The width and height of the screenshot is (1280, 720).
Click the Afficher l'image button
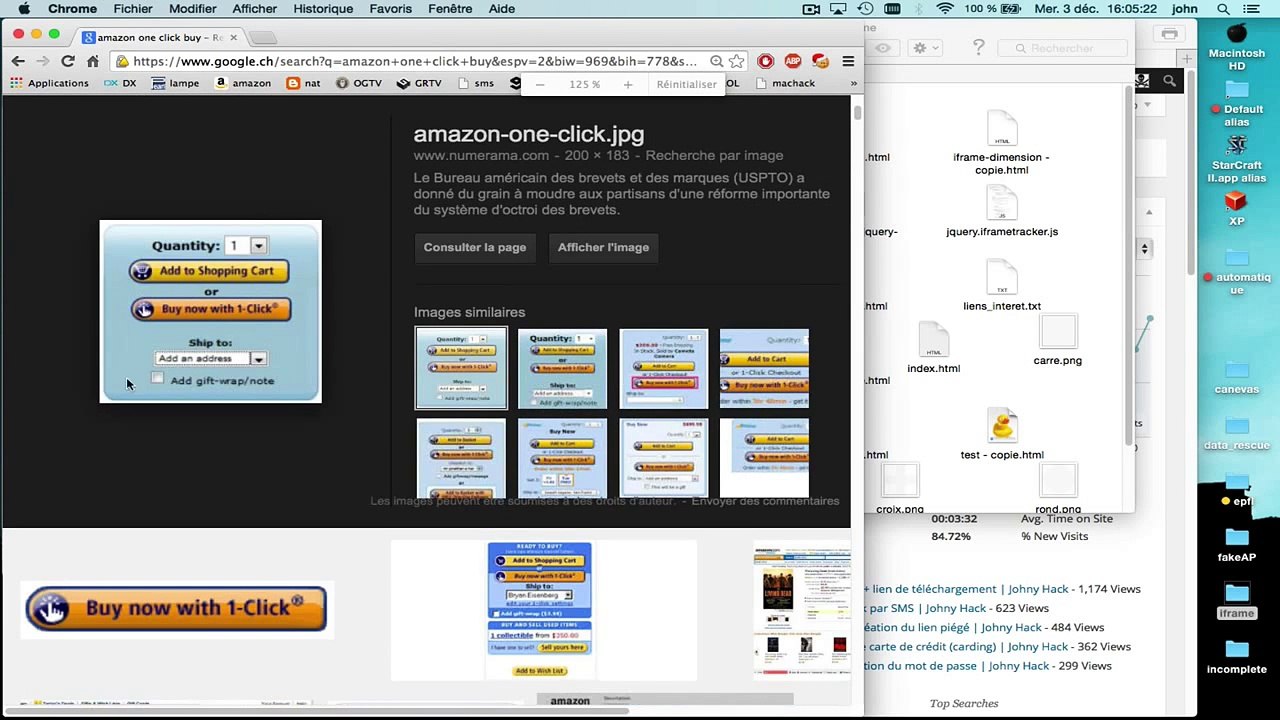(x=603, y=248)
